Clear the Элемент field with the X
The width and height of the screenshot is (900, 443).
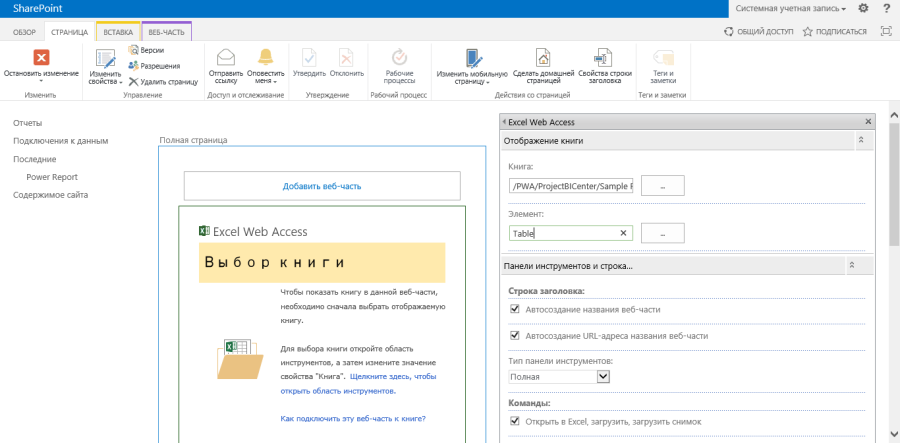(623, 233)
